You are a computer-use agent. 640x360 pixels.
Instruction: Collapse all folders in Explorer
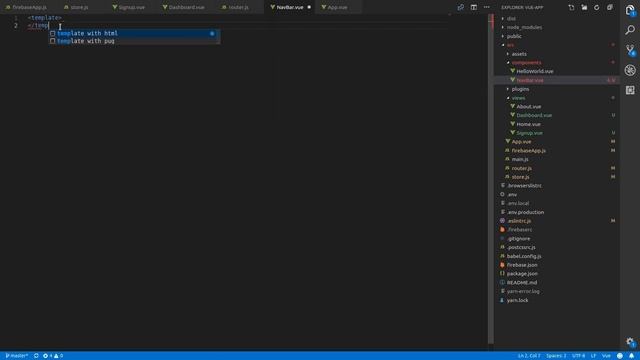[610, 7]
